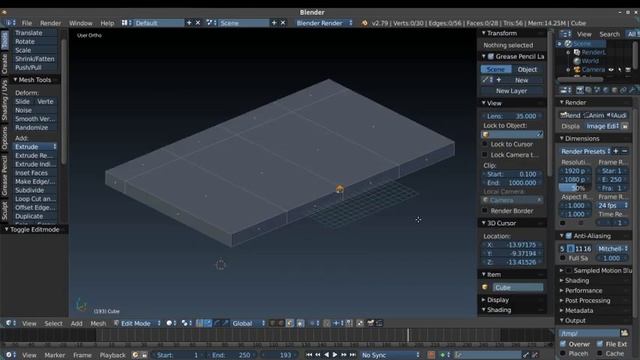The image size is (640, 360).
Task: Click the Subdivide button
Action: tap(35, 190)
